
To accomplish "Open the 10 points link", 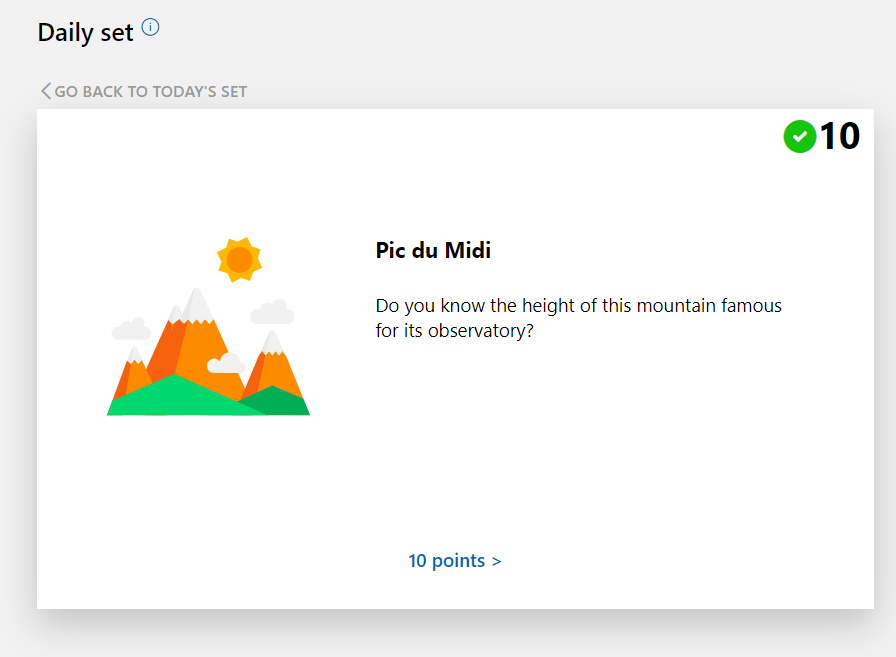I will (455, 560).
